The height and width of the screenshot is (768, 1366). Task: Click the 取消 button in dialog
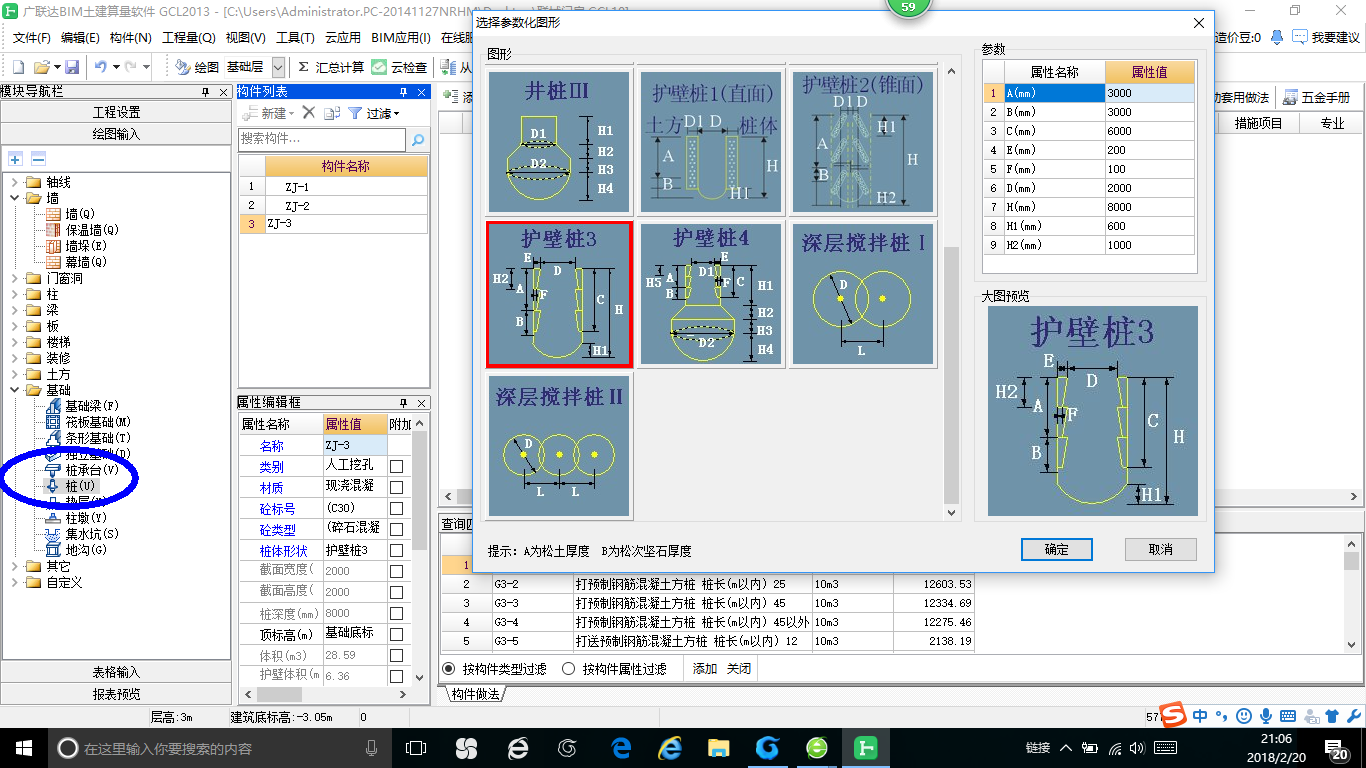point(1160,549)
